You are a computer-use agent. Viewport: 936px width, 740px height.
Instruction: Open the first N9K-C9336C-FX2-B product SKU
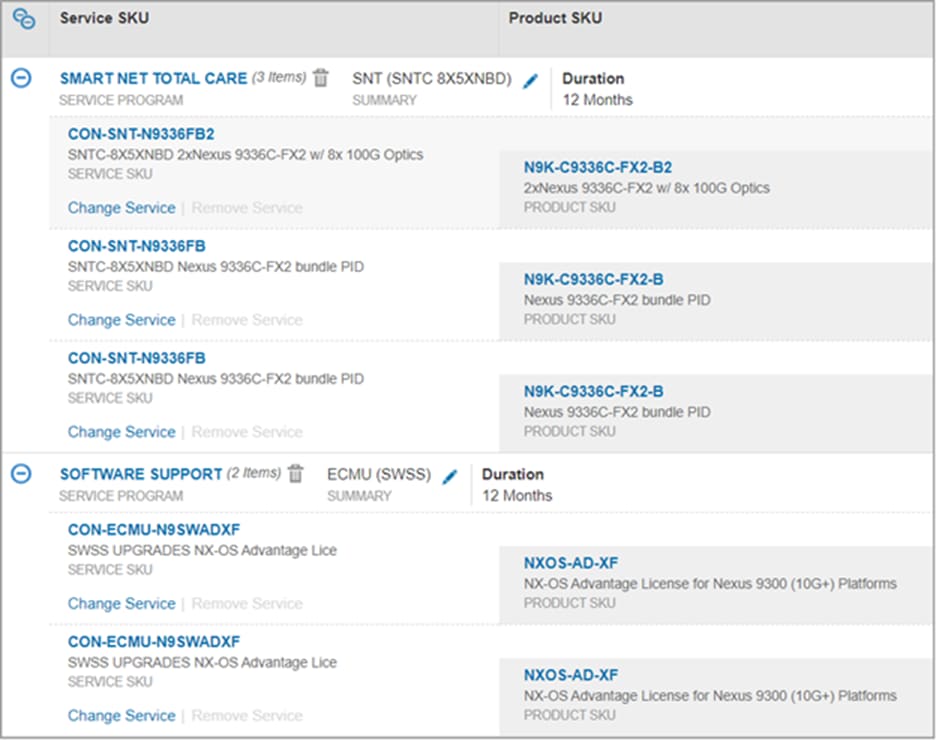point(593,279)
